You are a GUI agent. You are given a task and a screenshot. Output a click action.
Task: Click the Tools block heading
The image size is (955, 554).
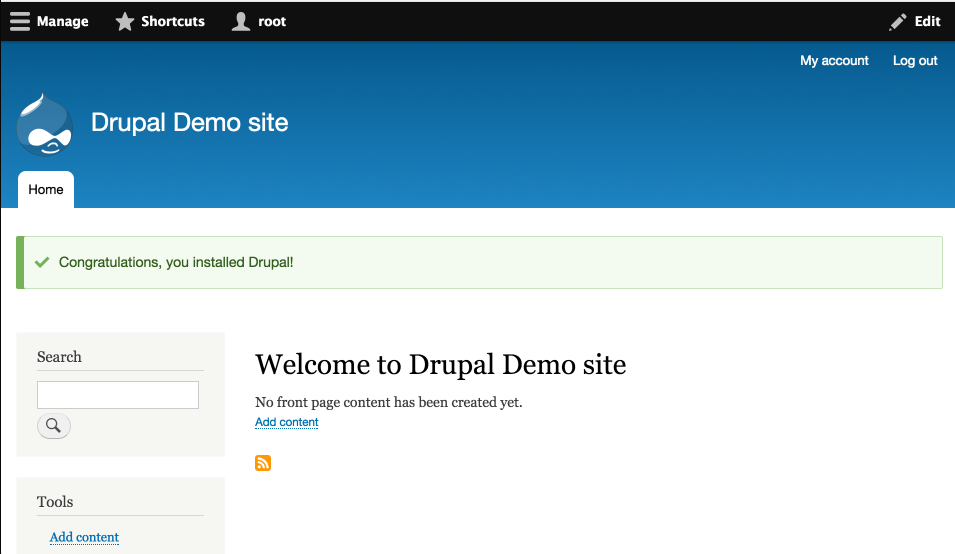pos(55,502)
